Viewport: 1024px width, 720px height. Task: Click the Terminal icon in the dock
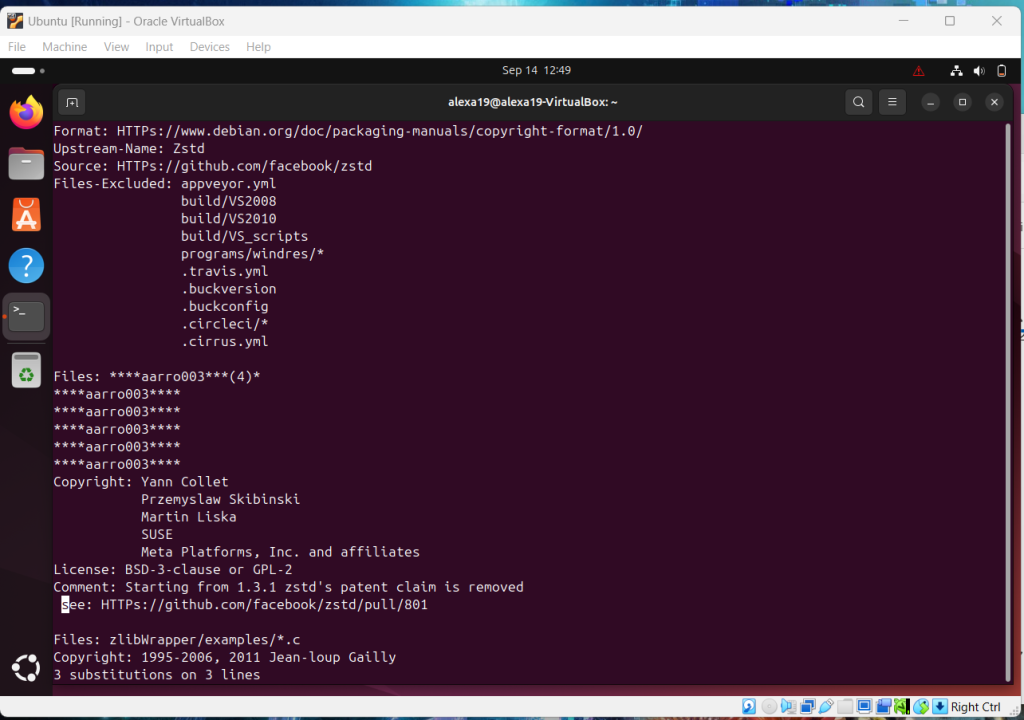[26, 317]
